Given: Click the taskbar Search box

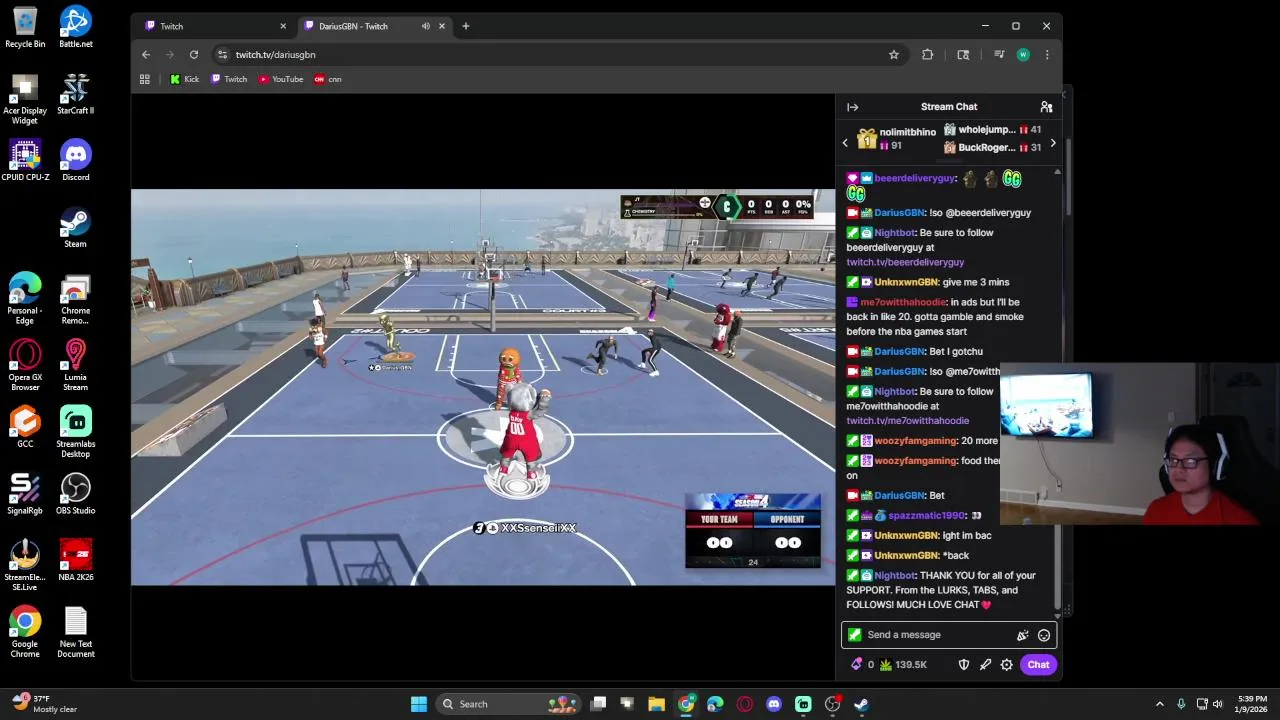Looking at the screenshot, I should click(509, 704).
